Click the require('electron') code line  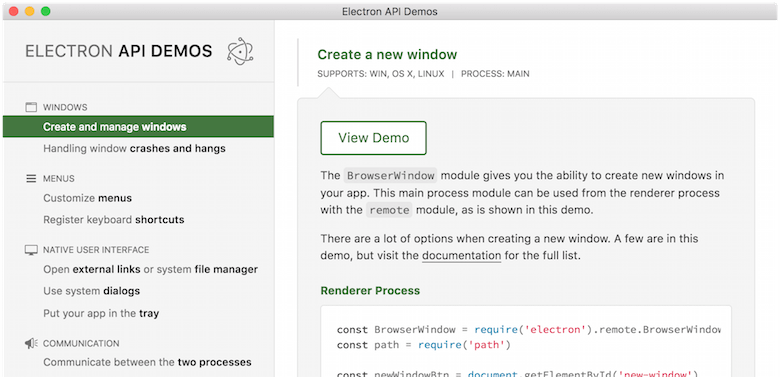coord(529,329)
